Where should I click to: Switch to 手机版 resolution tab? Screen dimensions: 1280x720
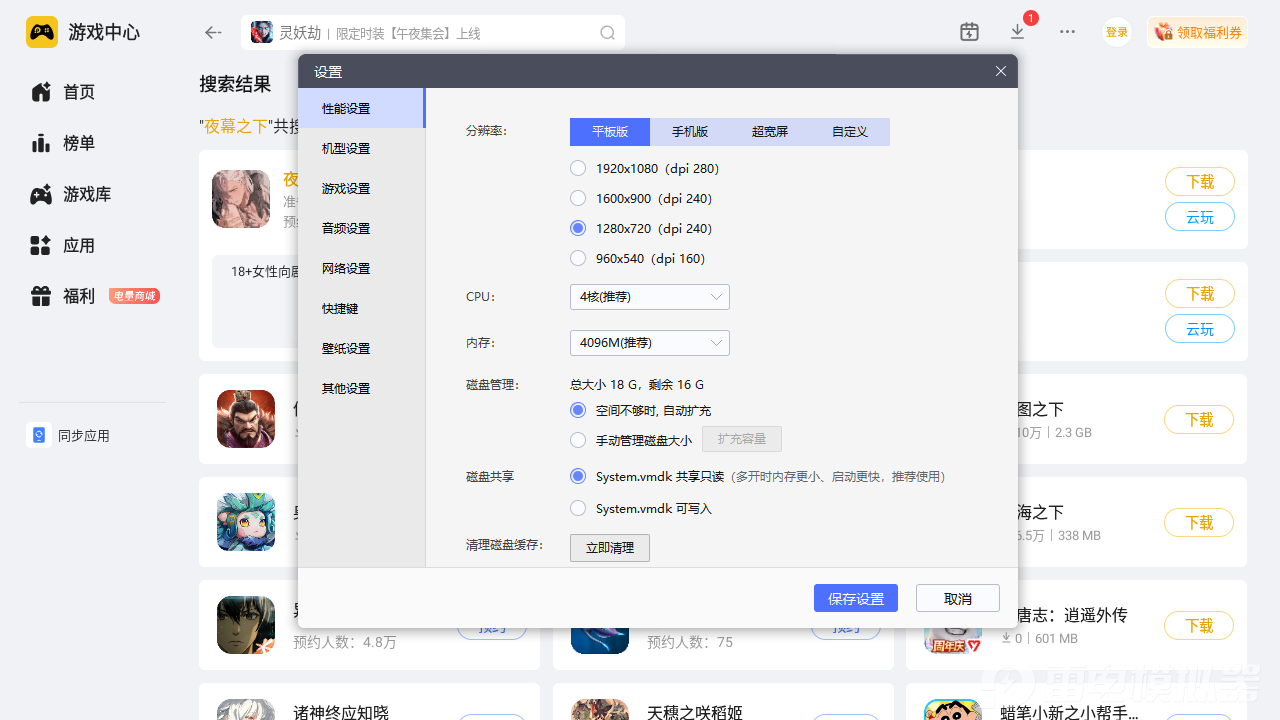[690, 132]
